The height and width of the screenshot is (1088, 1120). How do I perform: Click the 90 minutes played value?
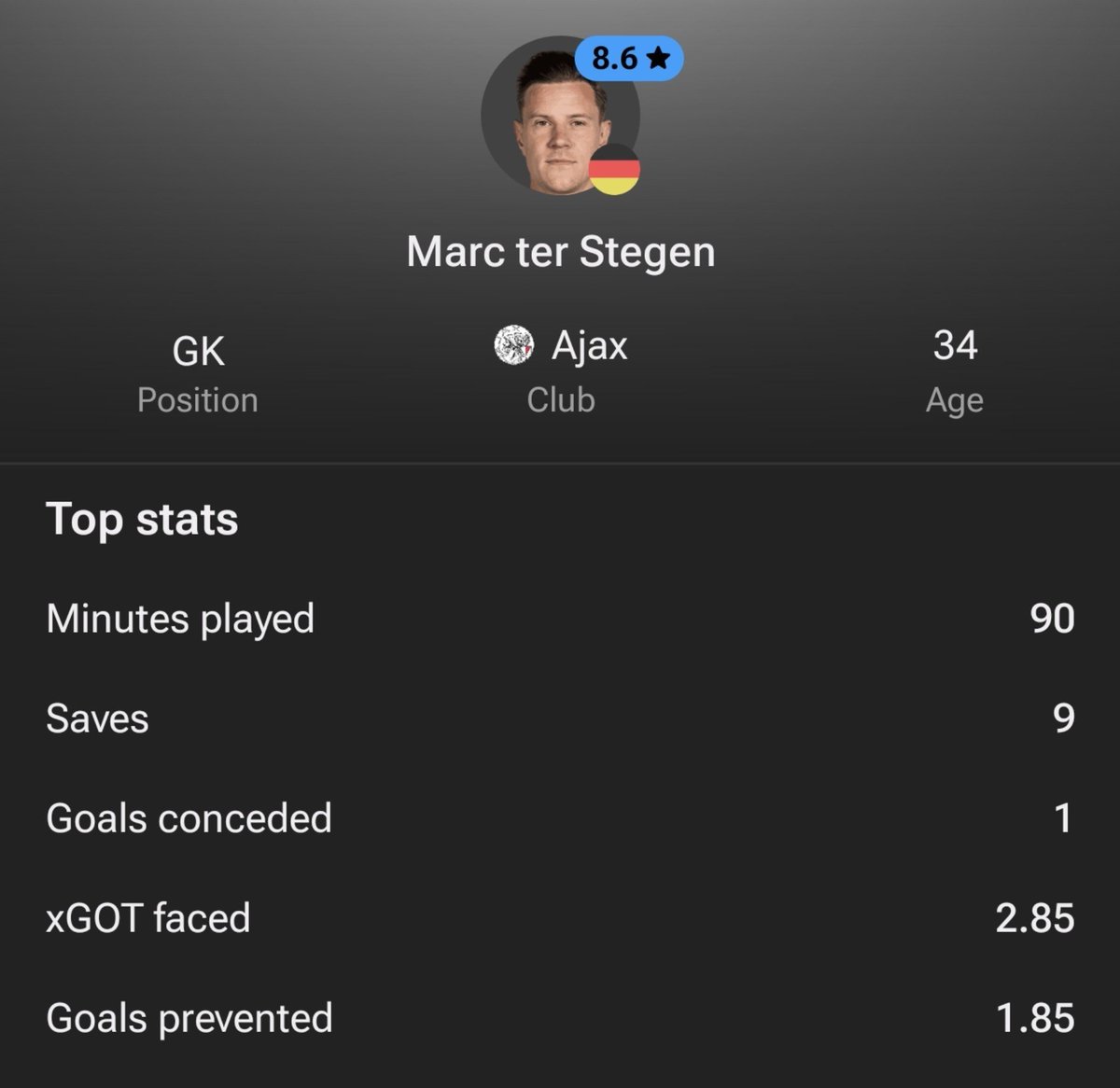pos(1053,619)
